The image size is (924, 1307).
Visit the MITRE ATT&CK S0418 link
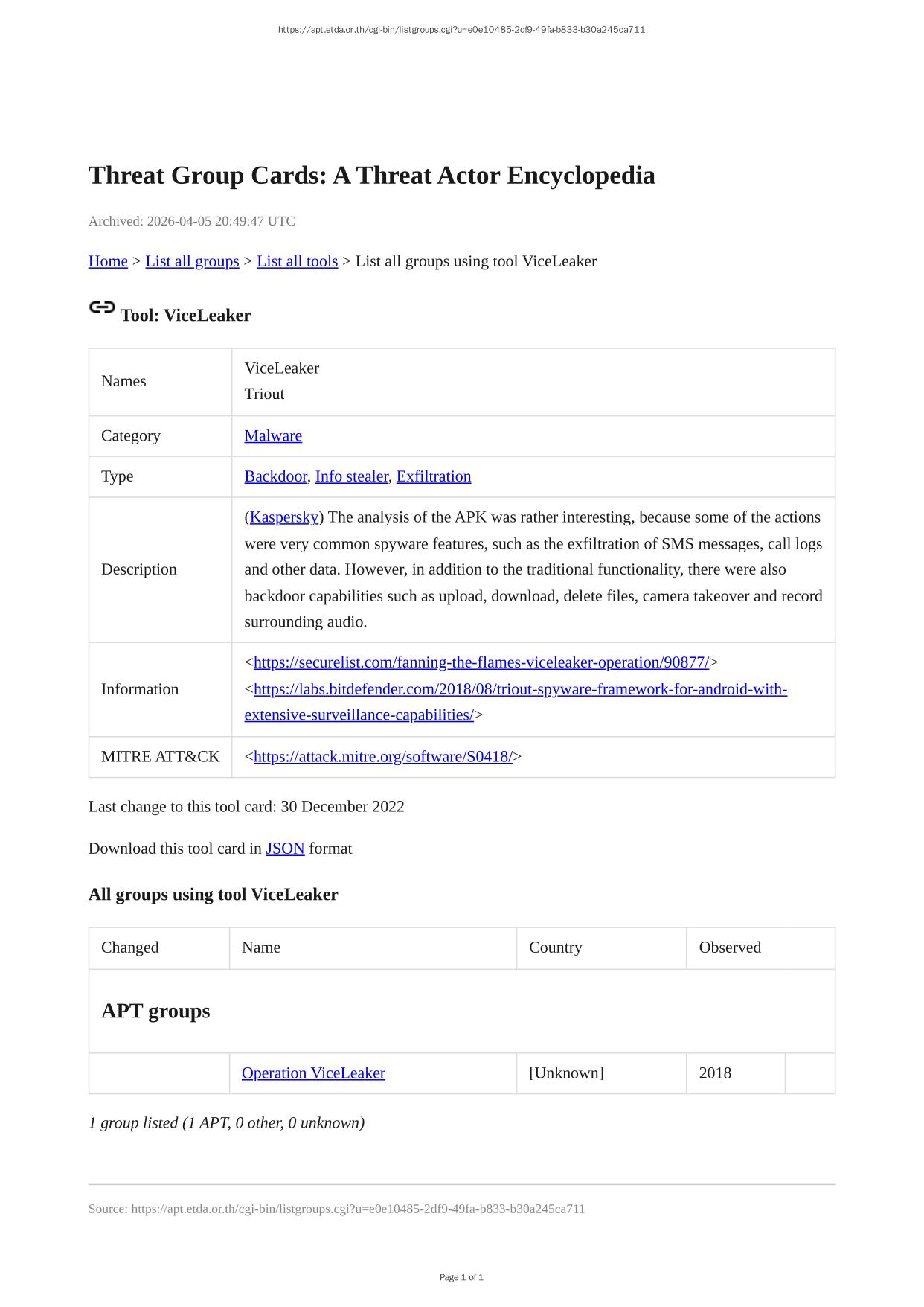[383, 757]
